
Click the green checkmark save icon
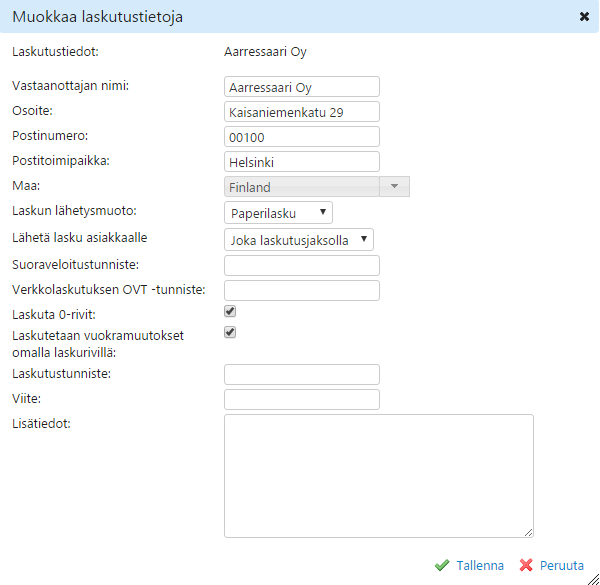point(442,565)
